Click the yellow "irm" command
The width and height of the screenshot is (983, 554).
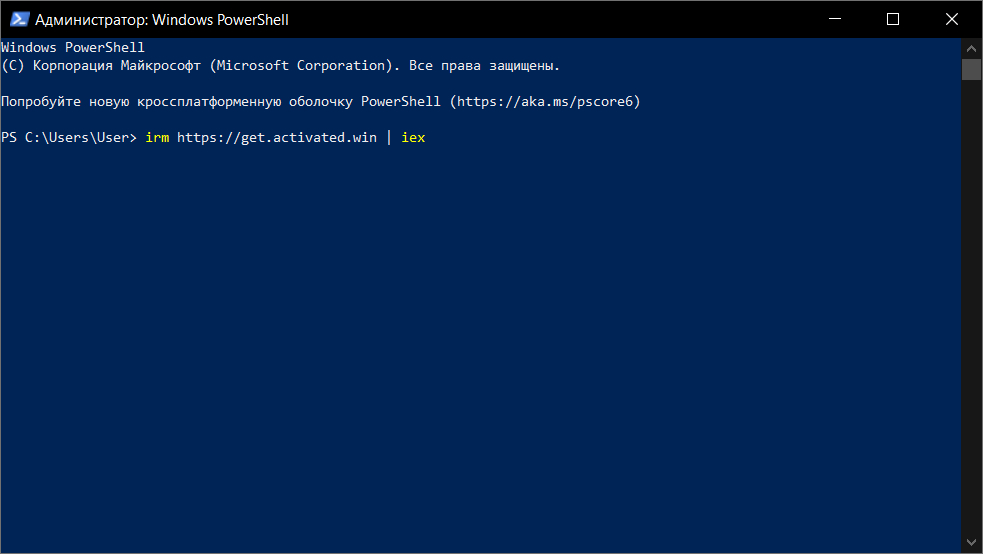(x=157, y=138)
